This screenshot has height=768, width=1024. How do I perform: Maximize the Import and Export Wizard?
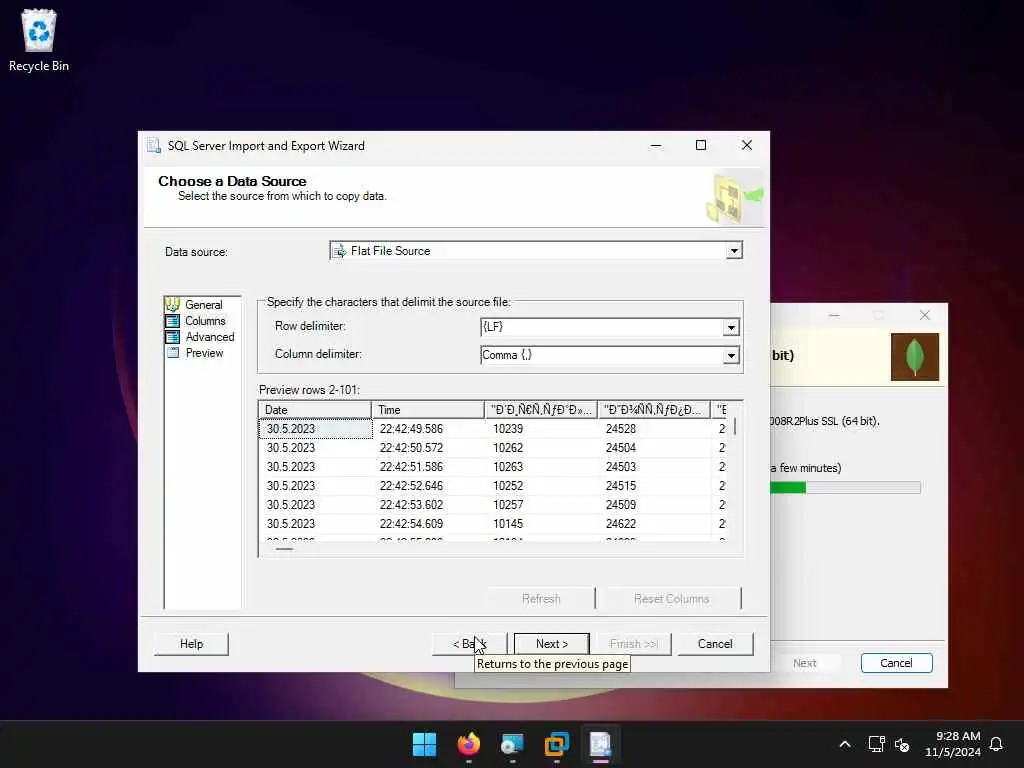(x=701, y=145)
